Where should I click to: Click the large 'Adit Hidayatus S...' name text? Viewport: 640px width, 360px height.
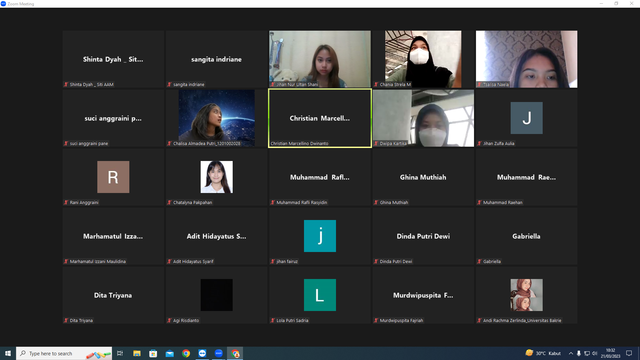pyautogui.click(x=216, y=236)
